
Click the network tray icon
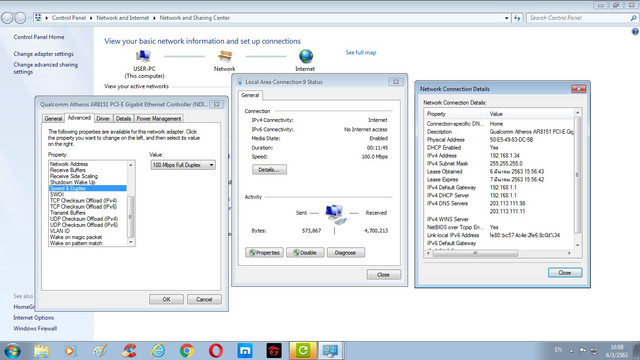[594, 351]
